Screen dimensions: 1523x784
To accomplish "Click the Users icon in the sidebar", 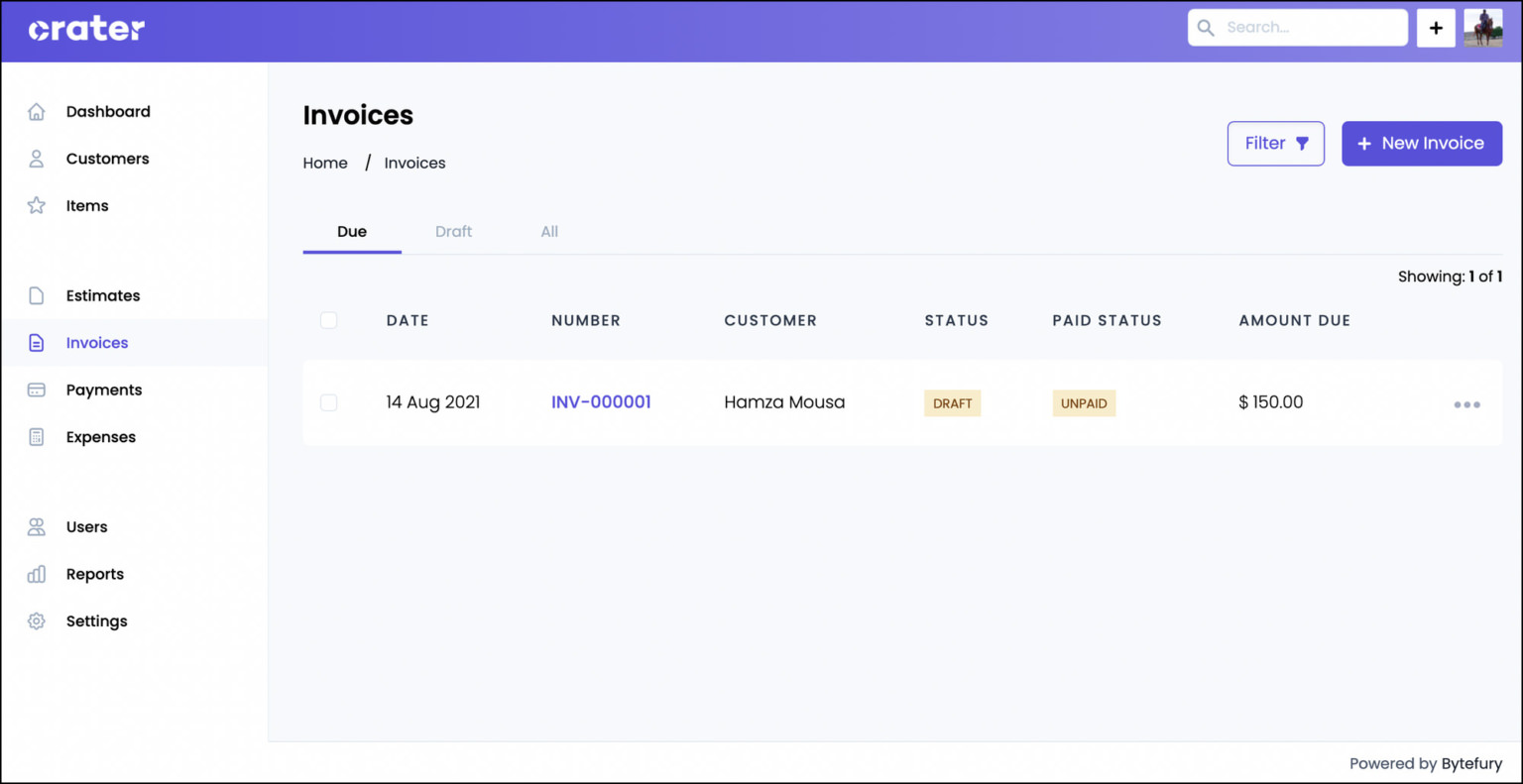I will pos(36,526).
